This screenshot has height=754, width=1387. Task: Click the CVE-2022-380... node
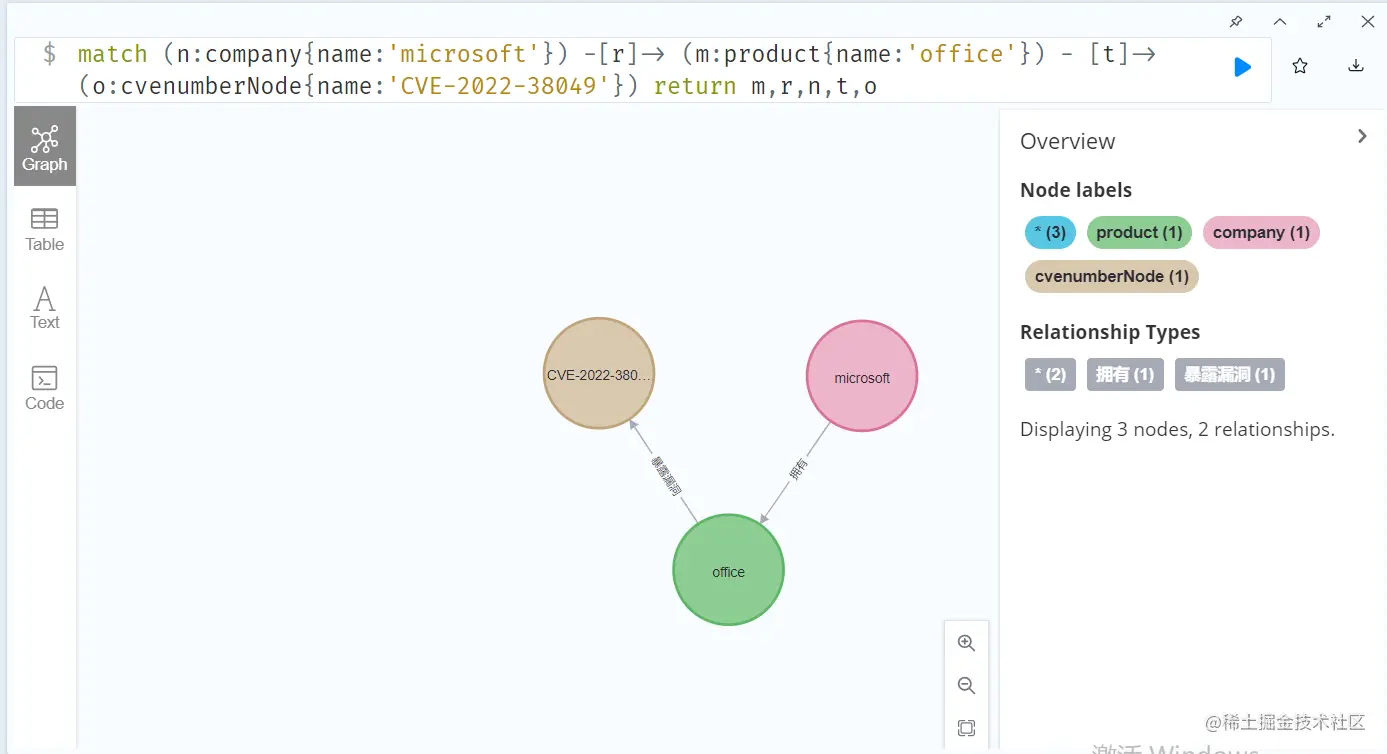599,374
